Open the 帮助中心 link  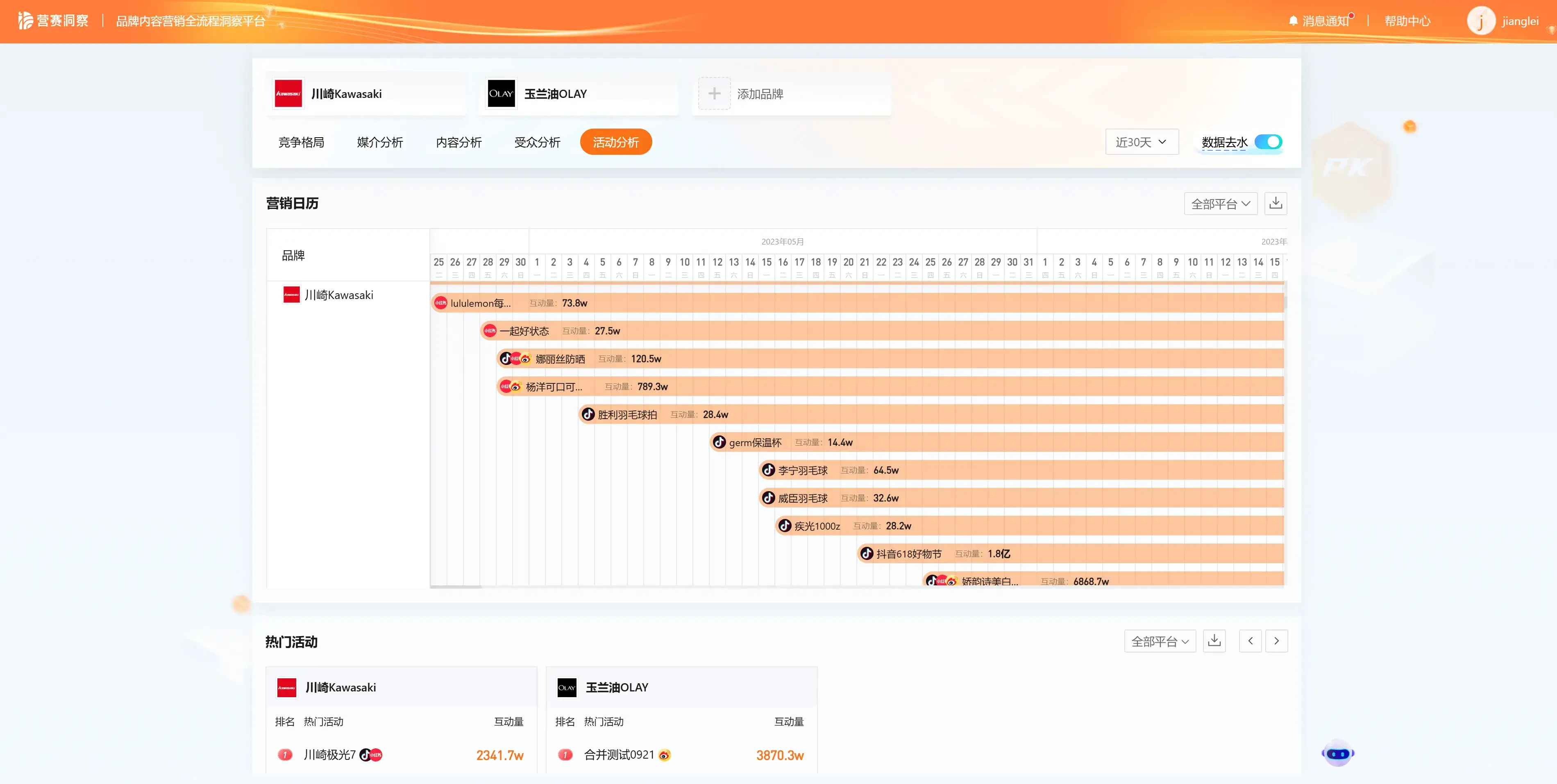coord(1407,21)
